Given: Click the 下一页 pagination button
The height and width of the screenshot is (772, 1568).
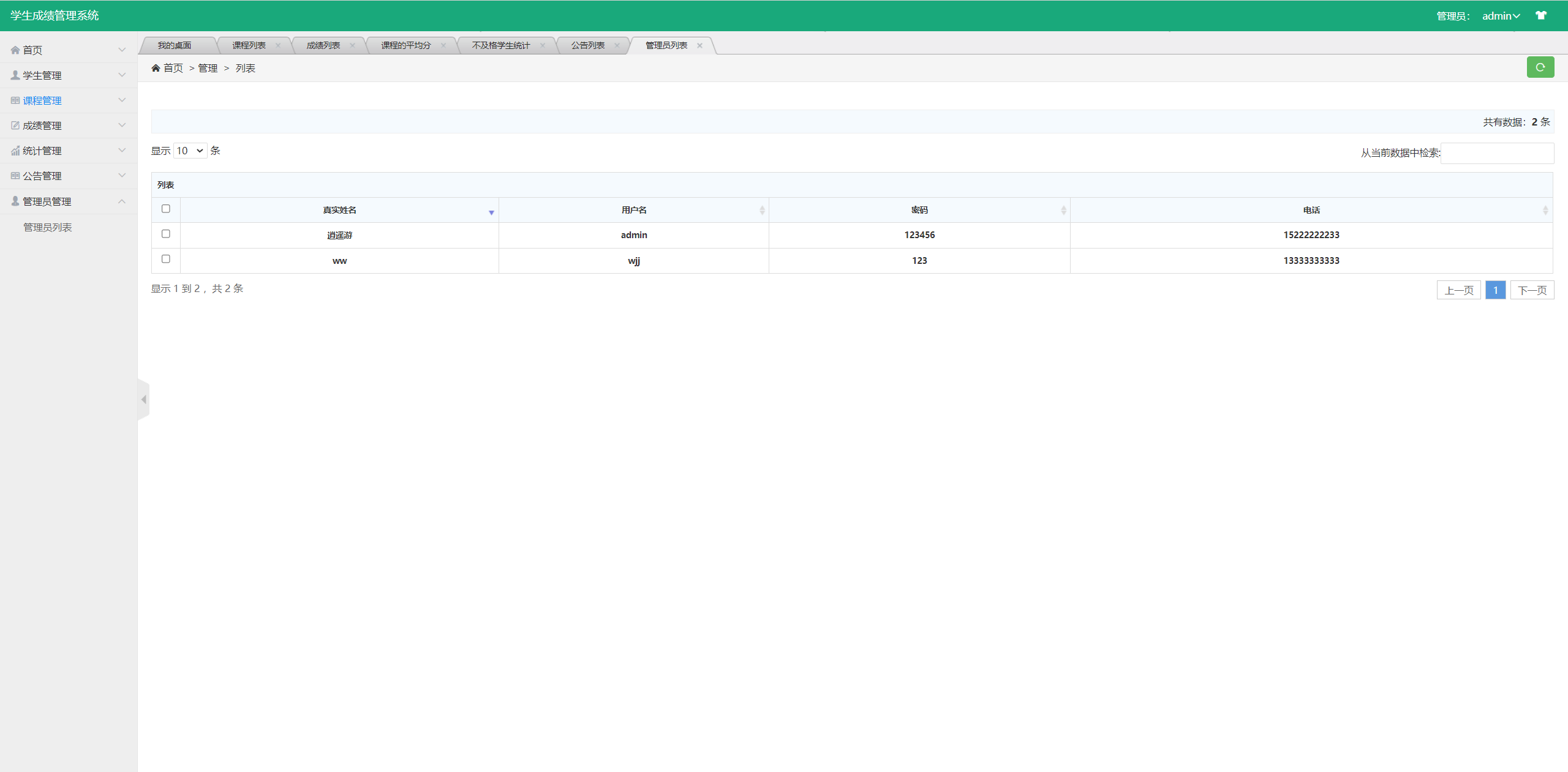Looking at the screenshot, I should pyautogui.click(x=1532, y=290).
